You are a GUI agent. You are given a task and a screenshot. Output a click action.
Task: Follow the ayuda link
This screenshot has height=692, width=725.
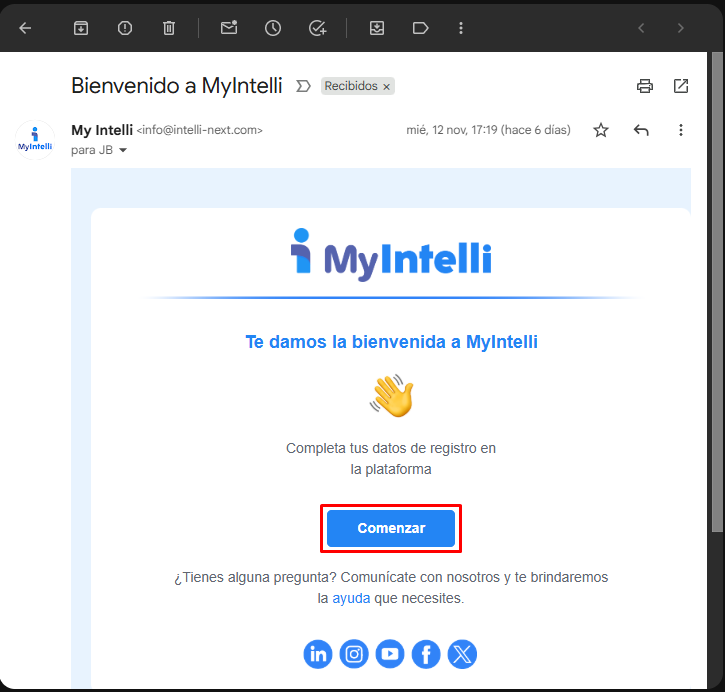(x=351, y=598)
